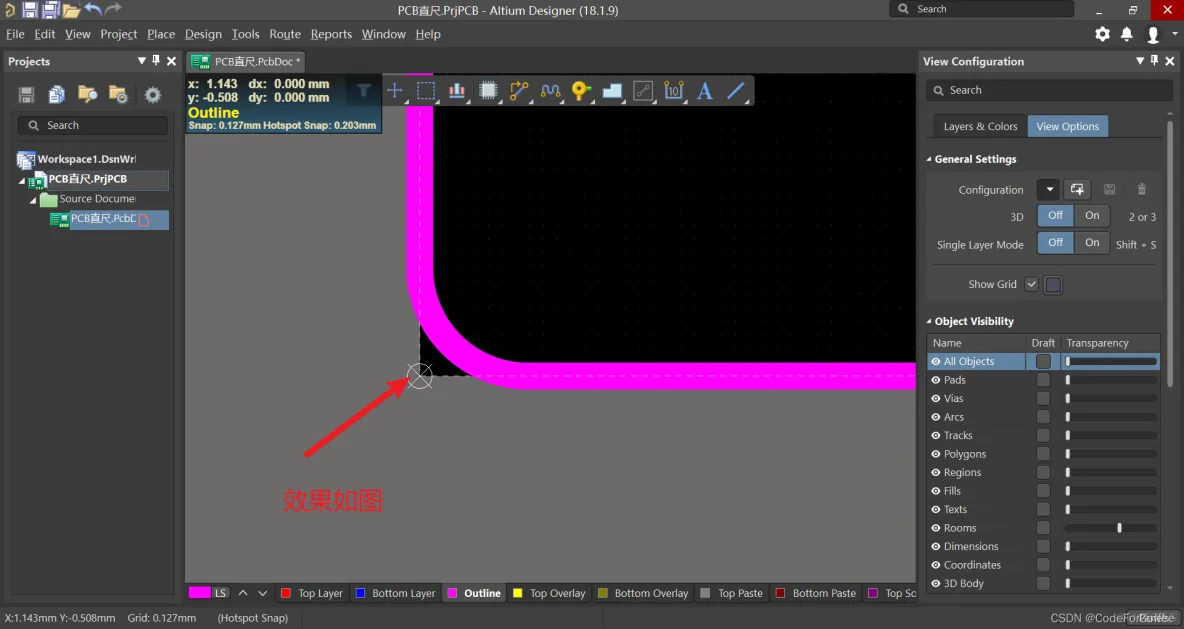Click the new configuration icon

pos(1077,190)
